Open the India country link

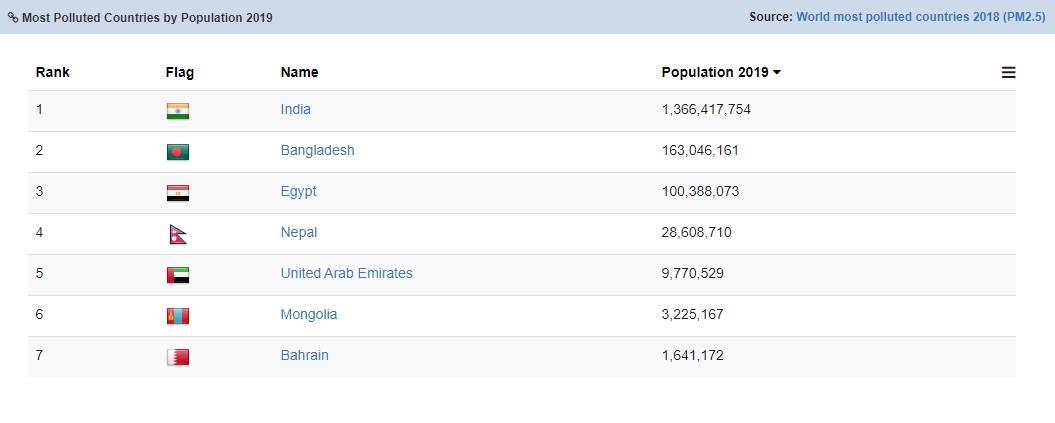295,109
